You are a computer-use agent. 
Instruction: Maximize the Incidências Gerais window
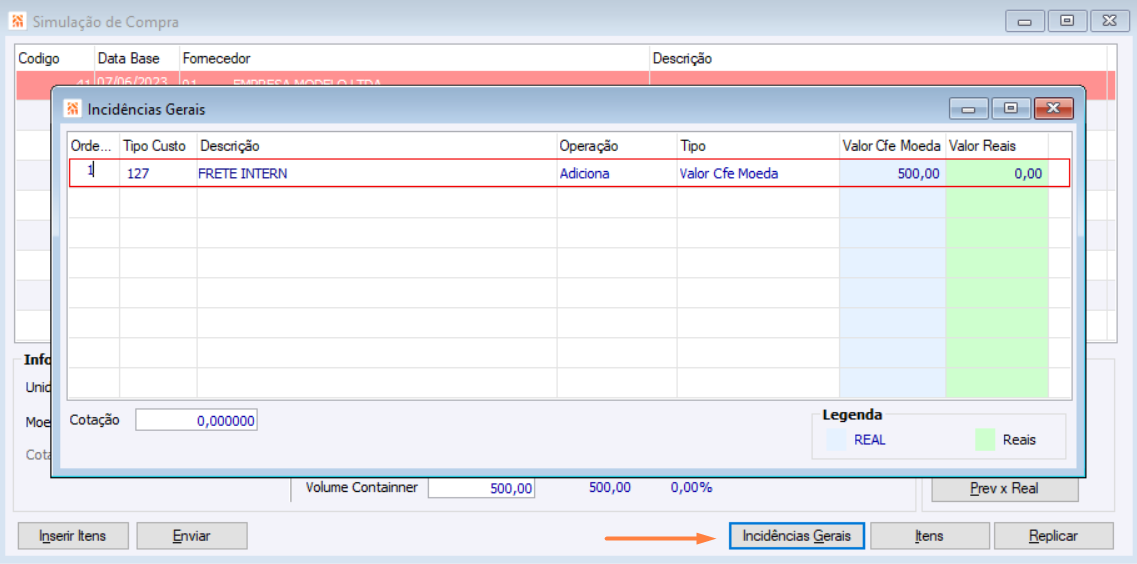point(1011,109)
